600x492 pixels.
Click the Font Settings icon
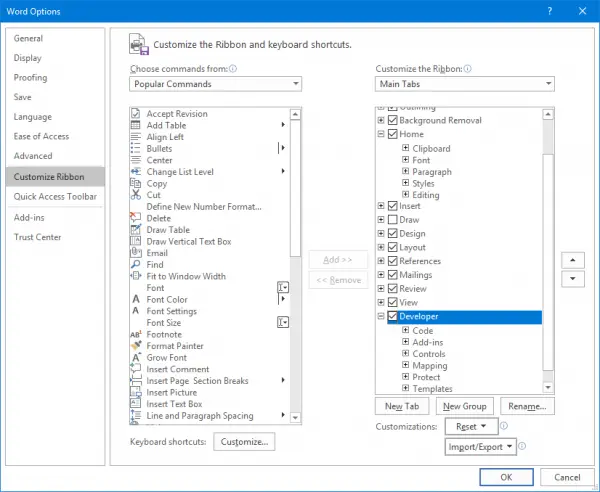(x=135, y=311)
